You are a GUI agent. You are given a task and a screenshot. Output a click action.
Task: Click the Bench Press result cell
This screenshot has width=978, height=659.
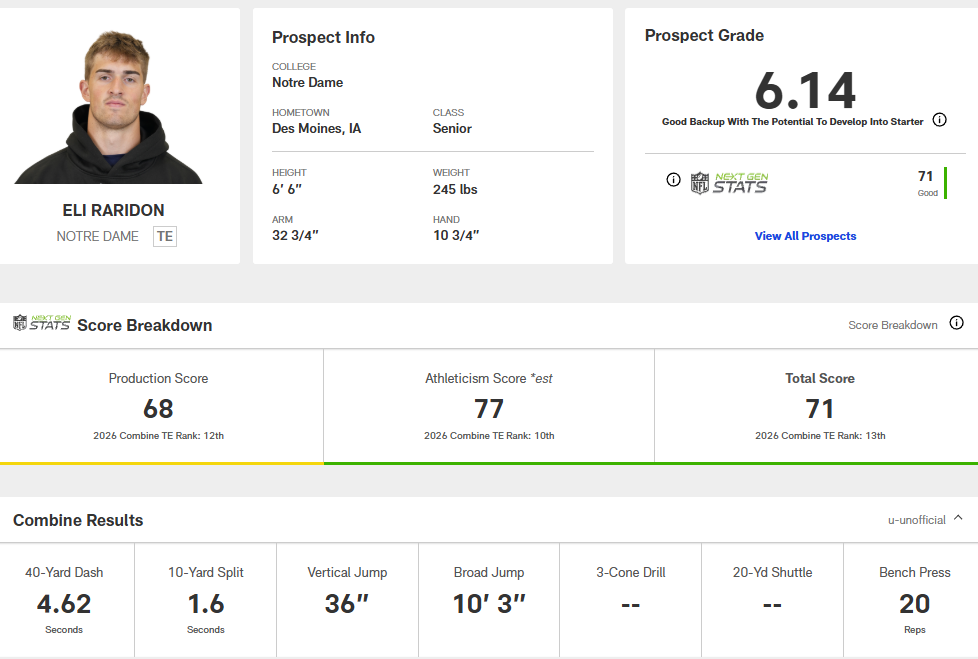[914, 601]
